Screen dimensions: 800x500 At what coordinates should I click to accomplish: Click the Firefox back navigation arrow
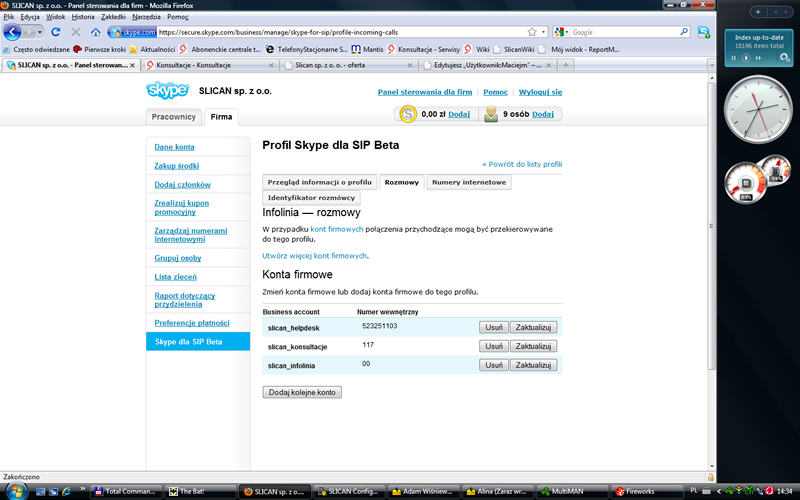(x=14, y=32)
